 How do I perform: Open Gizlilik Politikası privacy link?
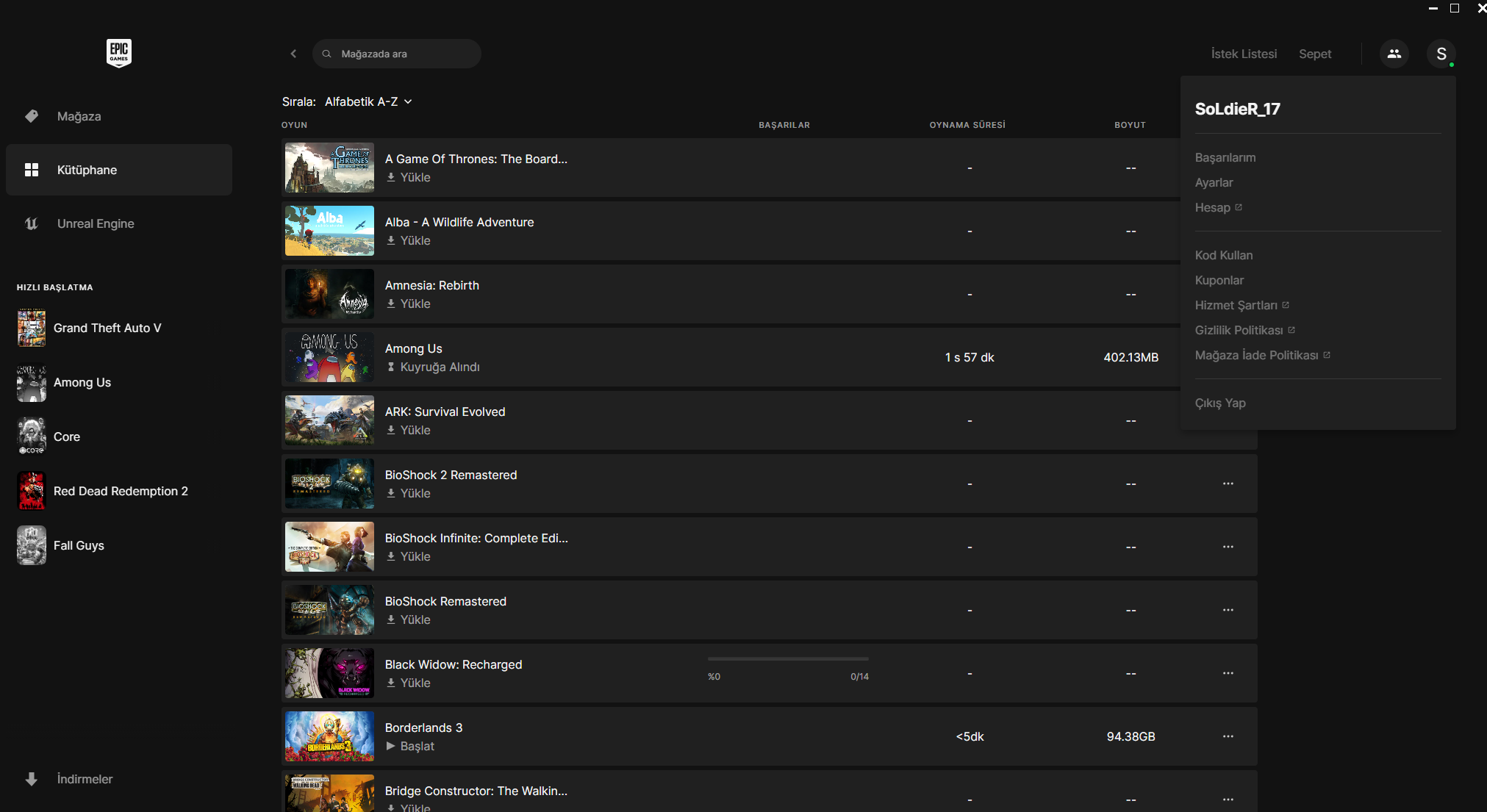coord(1245,330)
